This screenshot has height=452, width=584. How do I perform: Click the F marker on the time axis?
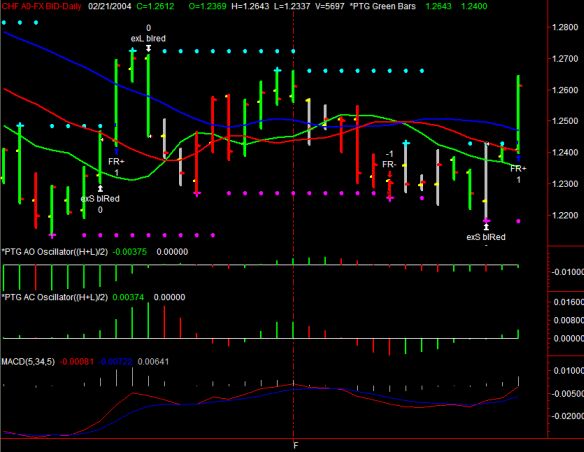click(296, 446)
